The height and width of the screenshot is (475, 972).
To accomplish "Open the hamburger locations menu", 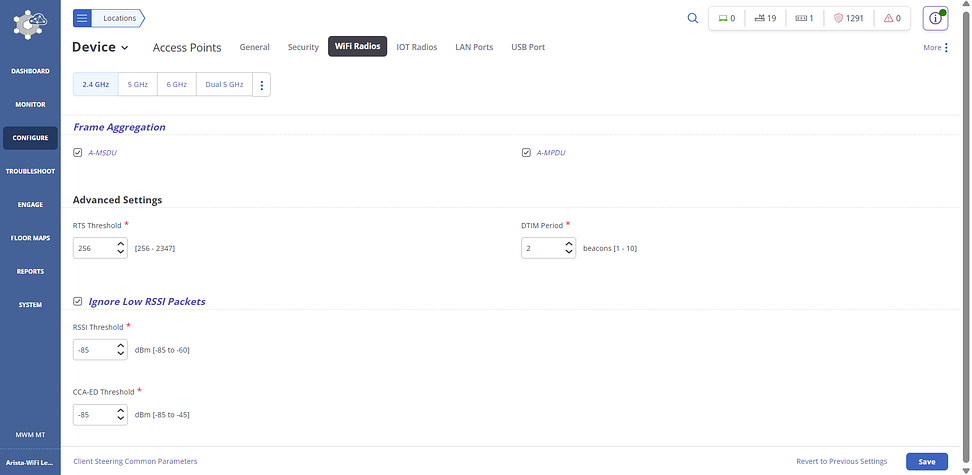I will pyautogui.click(x=82, y=18).
